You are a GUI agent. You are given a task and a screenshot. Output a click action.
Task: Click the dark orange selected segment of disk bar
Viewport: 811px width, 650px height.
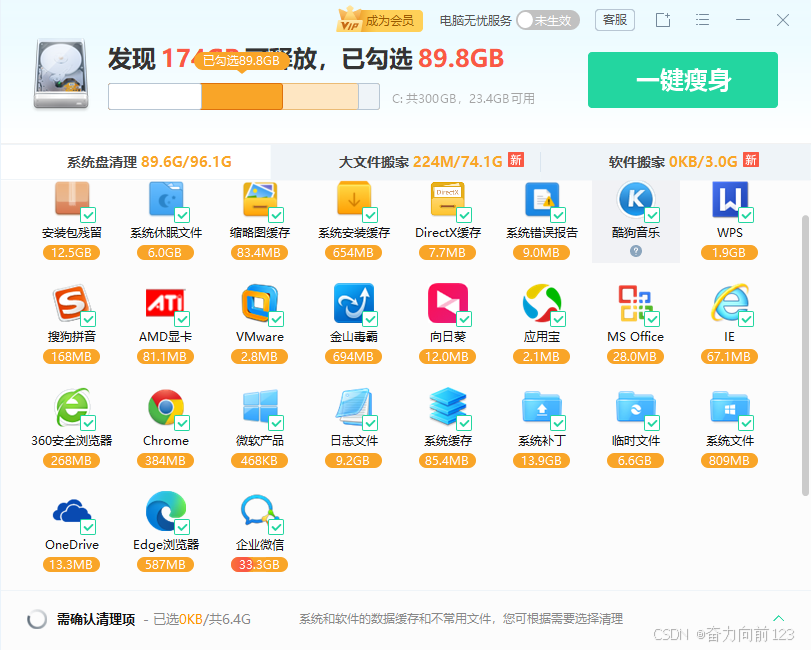pyautogui.click(x=242, y=97)
